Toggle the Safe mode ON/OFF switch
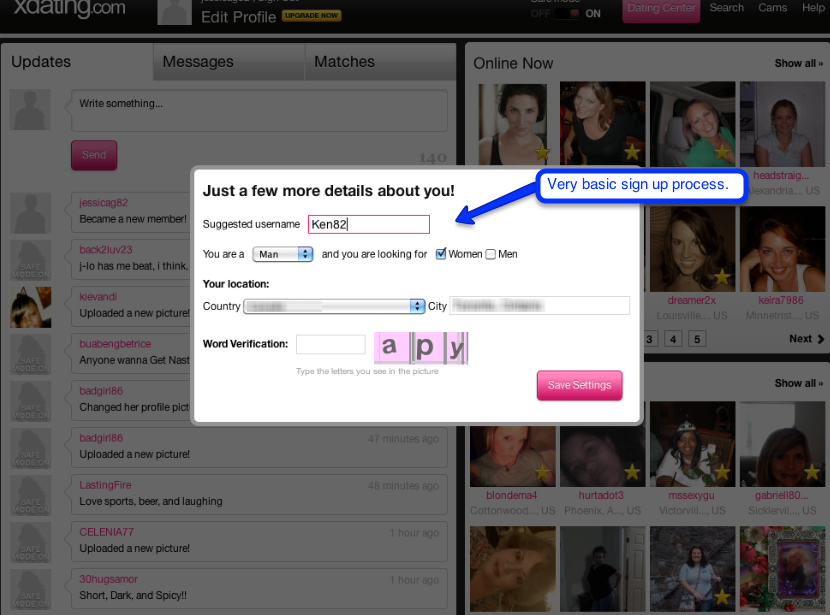The height and width of the screenshot is (615, 830). pyautogui.click(x=567, y=14)
